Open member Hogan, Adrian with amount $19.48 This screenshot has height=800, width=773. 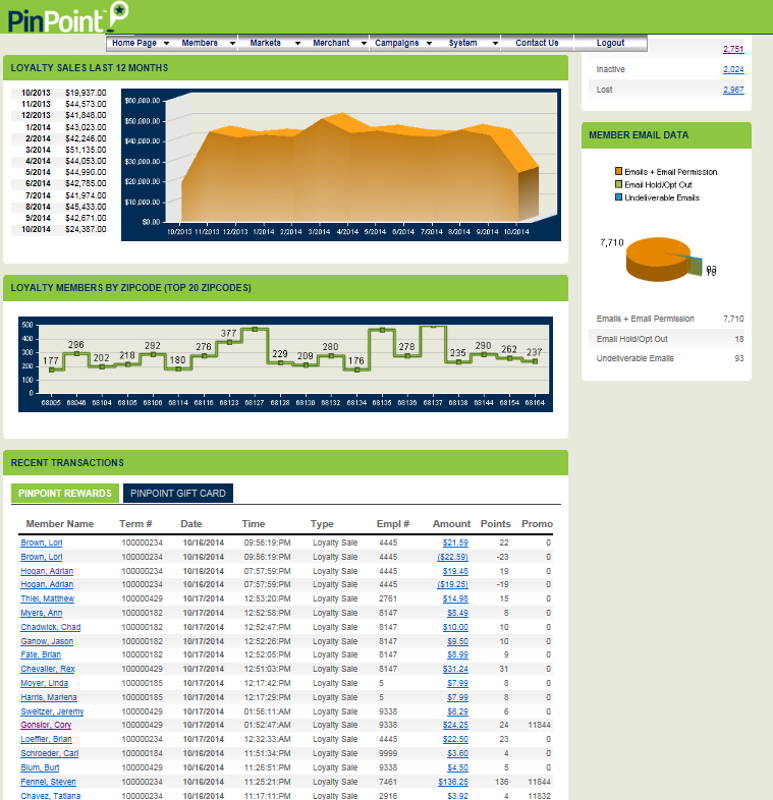(x=46, y=571)
